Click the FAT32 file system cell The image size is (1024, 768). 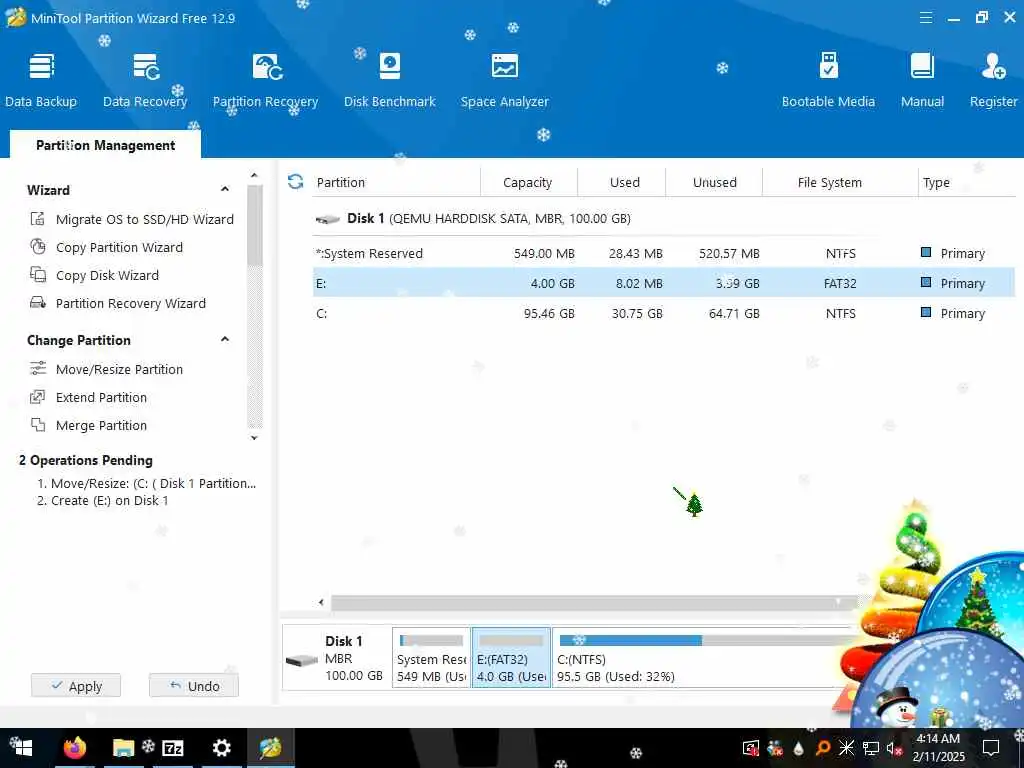click(840, 283)
